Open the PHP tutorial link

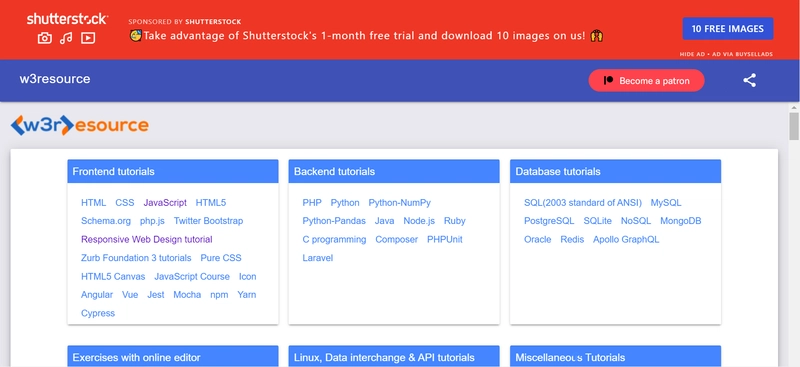(x=312, y=203)
